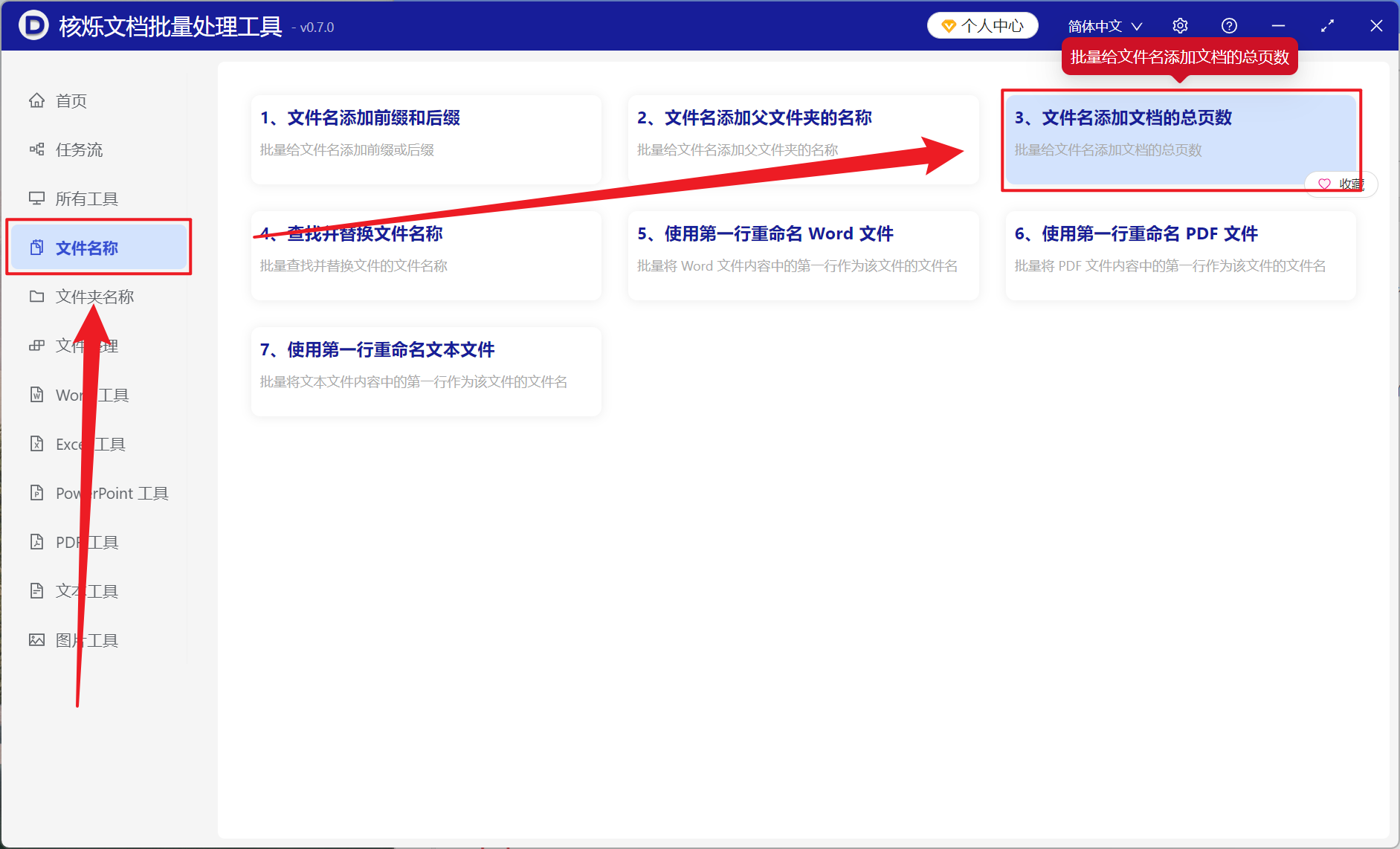This screenshot has width=1400, height=849.
Task: Select 文件名称 in sidebar
Action: tap(98, 248)
